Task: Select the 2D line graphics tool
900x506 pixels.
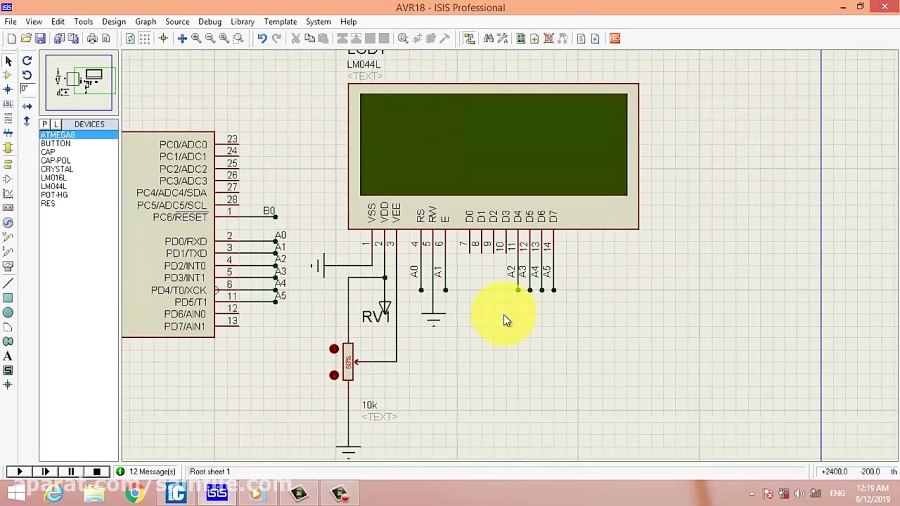Action: [x=8, y=283]
